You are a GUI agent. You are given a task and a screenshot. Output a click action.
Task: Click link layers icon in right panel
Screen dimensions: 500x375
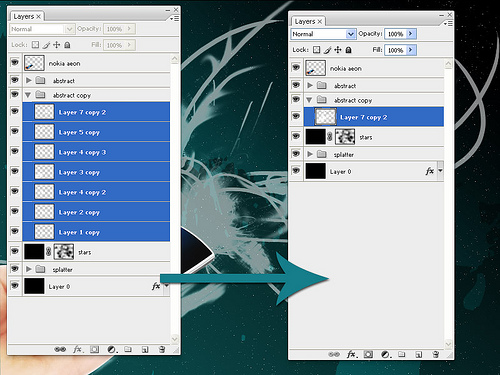click(x=334, y=354)
